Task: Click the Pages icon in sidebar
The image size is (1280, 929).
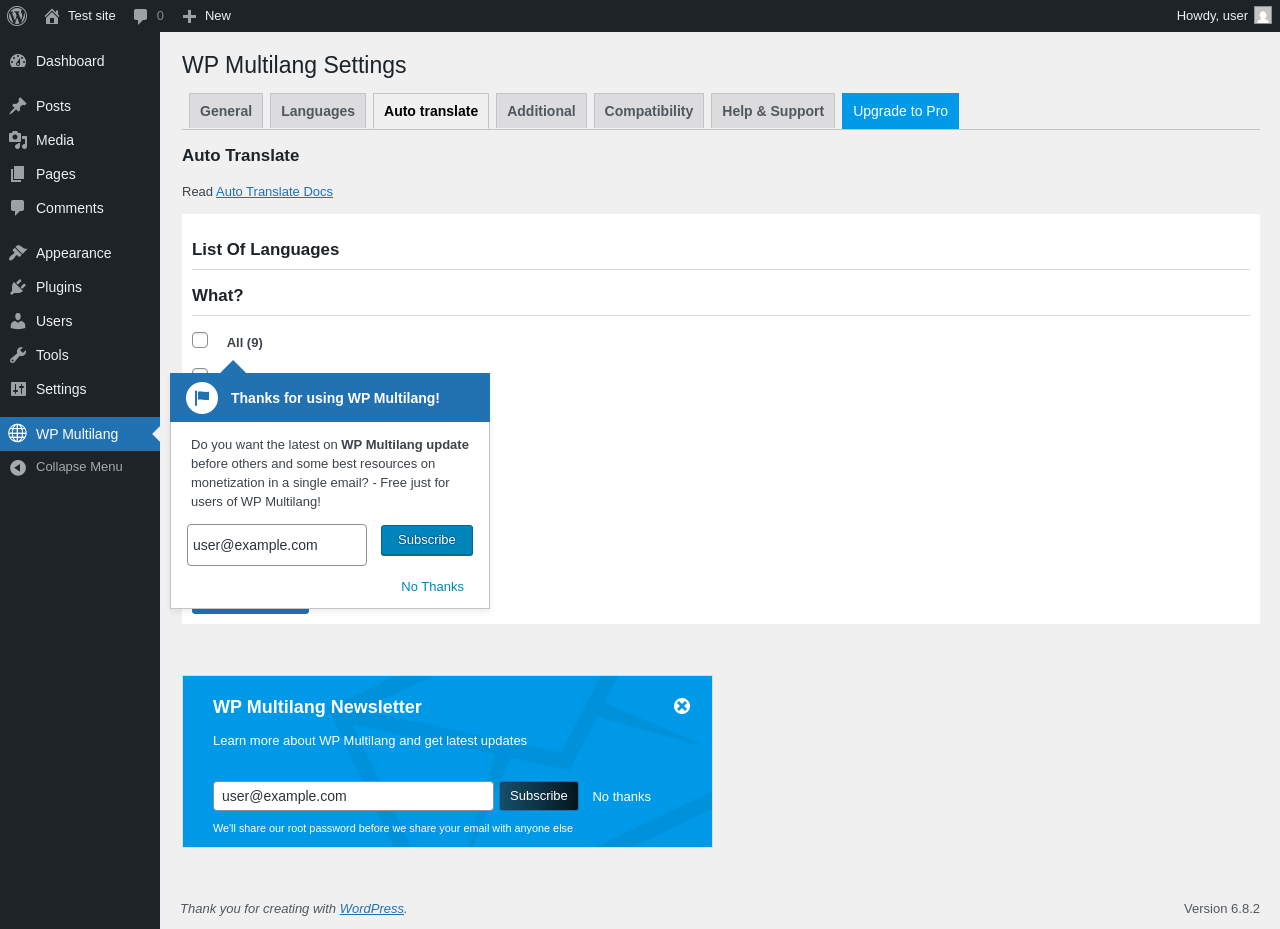Action: pyautogui.click(x=18, y=174)
